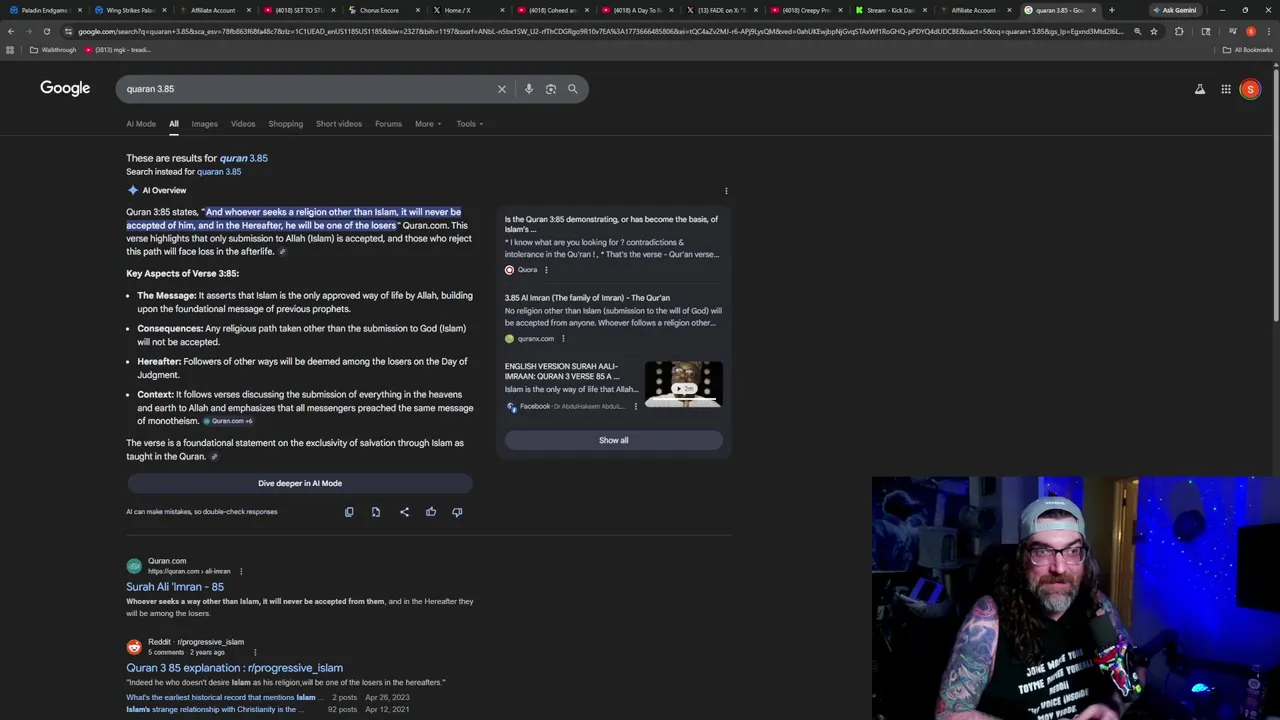Image resolution: width=1280 pixels, height=720 pixels.
Task: Search instead for quaran 3.85
Action: click(219, 172)
